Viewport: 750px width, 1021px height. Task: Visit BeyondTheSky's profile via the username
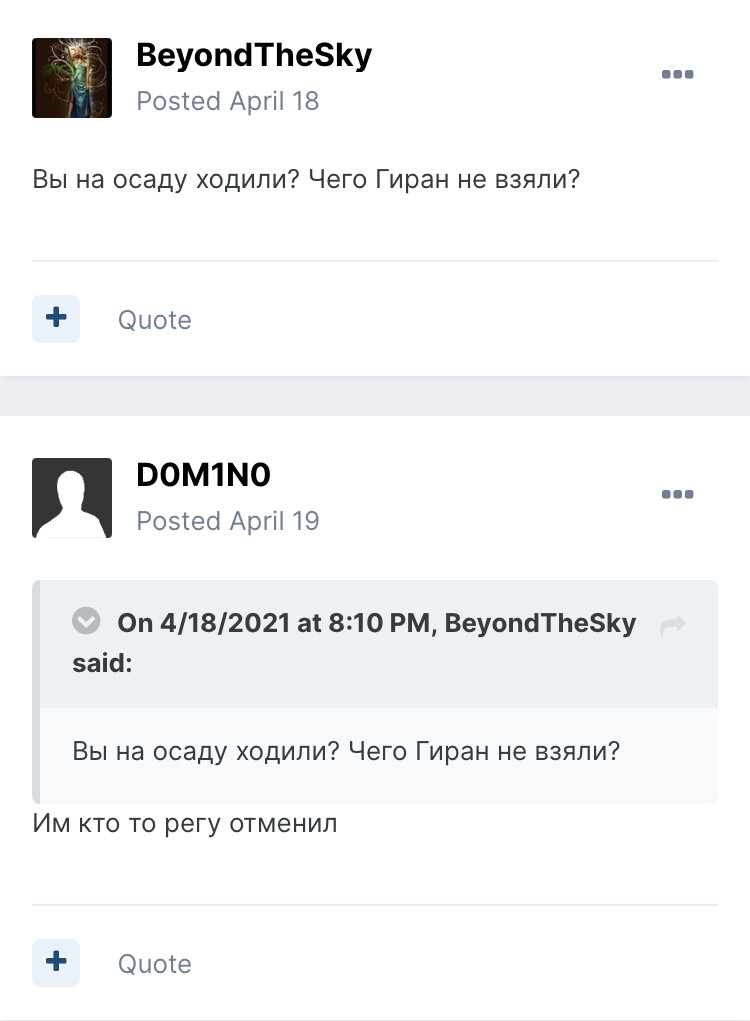(x=254, y=56)
